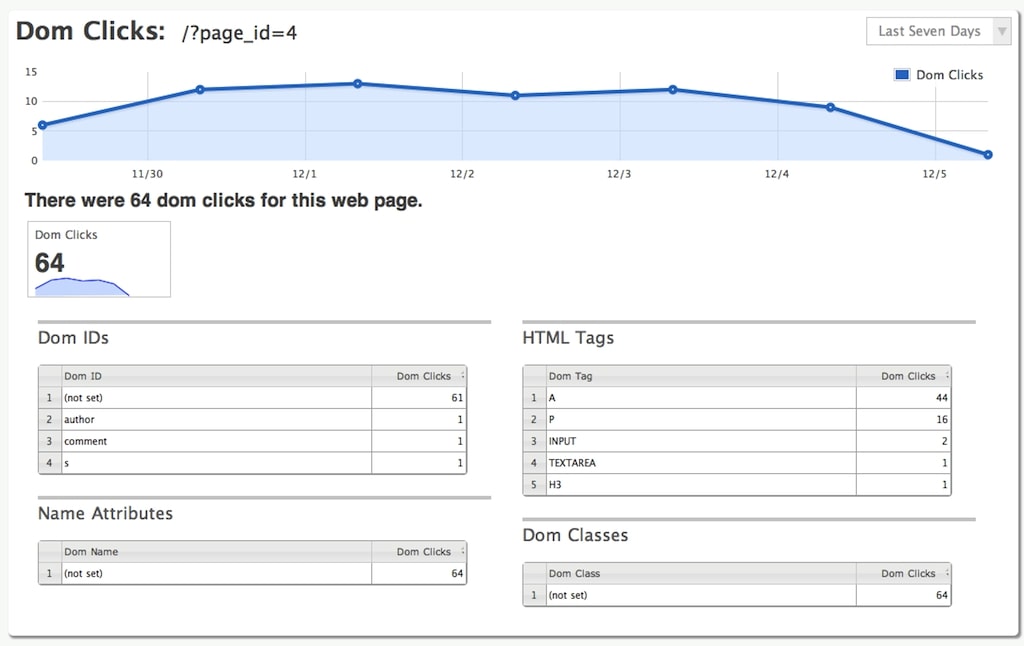Sort HTML Tags table by Dom Clicks icon
This screenshot has width=1024, height=646.
click(x=947, y=376)
